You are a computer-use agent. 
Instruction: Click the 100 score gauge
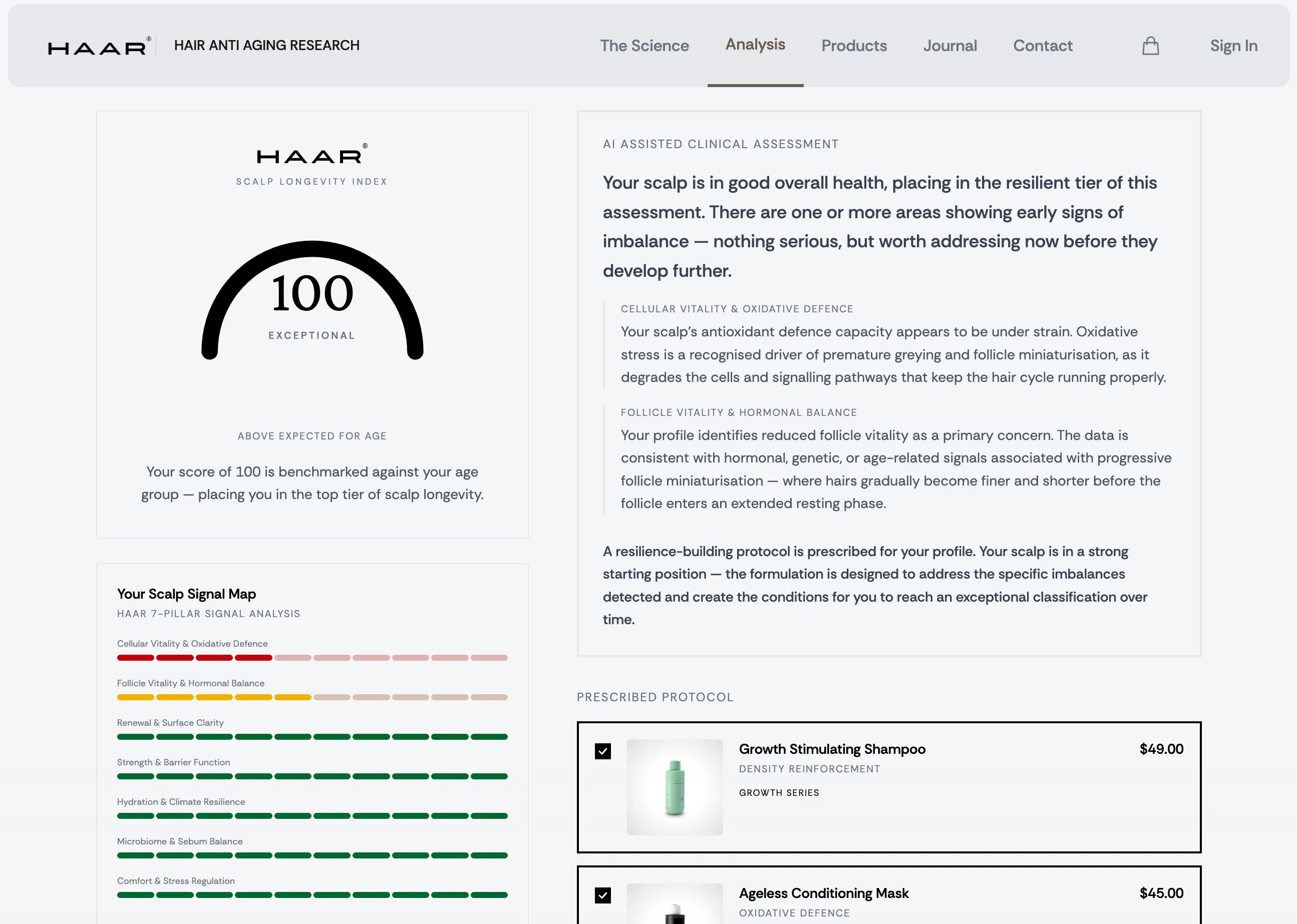tap(312, 300)
